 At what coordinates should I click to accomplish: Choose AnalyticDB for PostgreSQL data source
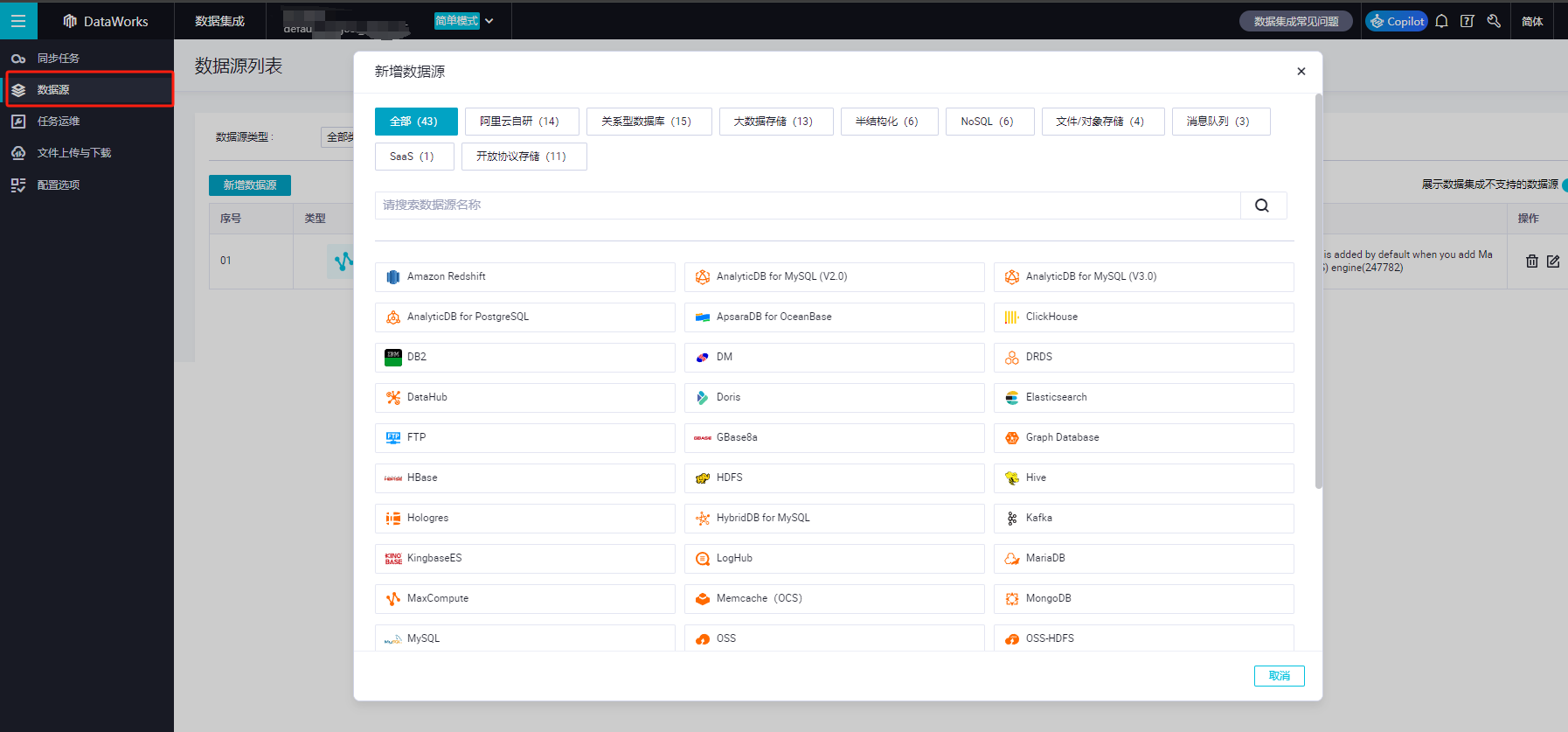coord(525,317)
